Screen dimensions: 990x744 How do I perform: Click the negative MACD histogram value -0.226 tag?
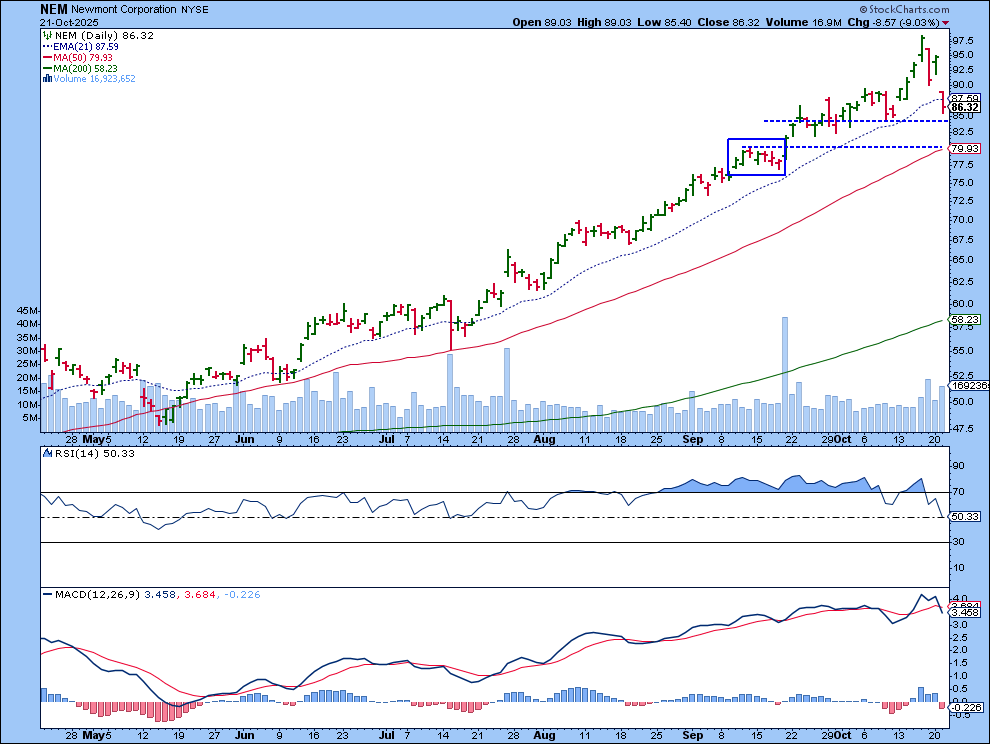964,708
